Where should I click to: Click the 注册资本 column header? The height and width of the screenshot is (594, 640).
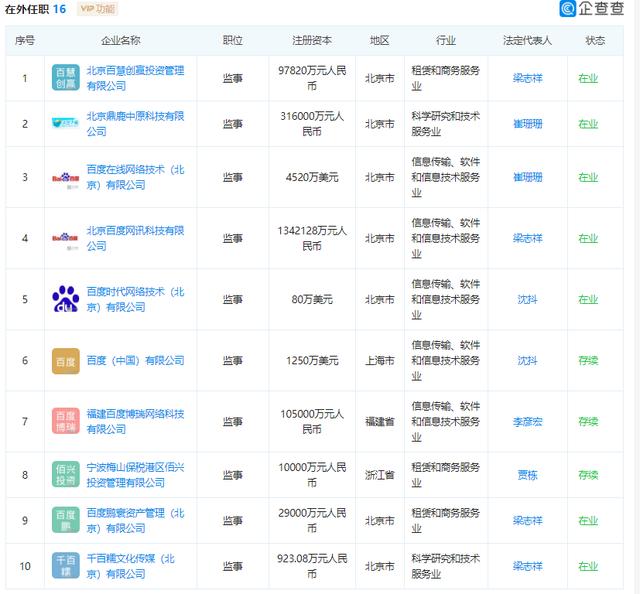(x=312, y=40)
